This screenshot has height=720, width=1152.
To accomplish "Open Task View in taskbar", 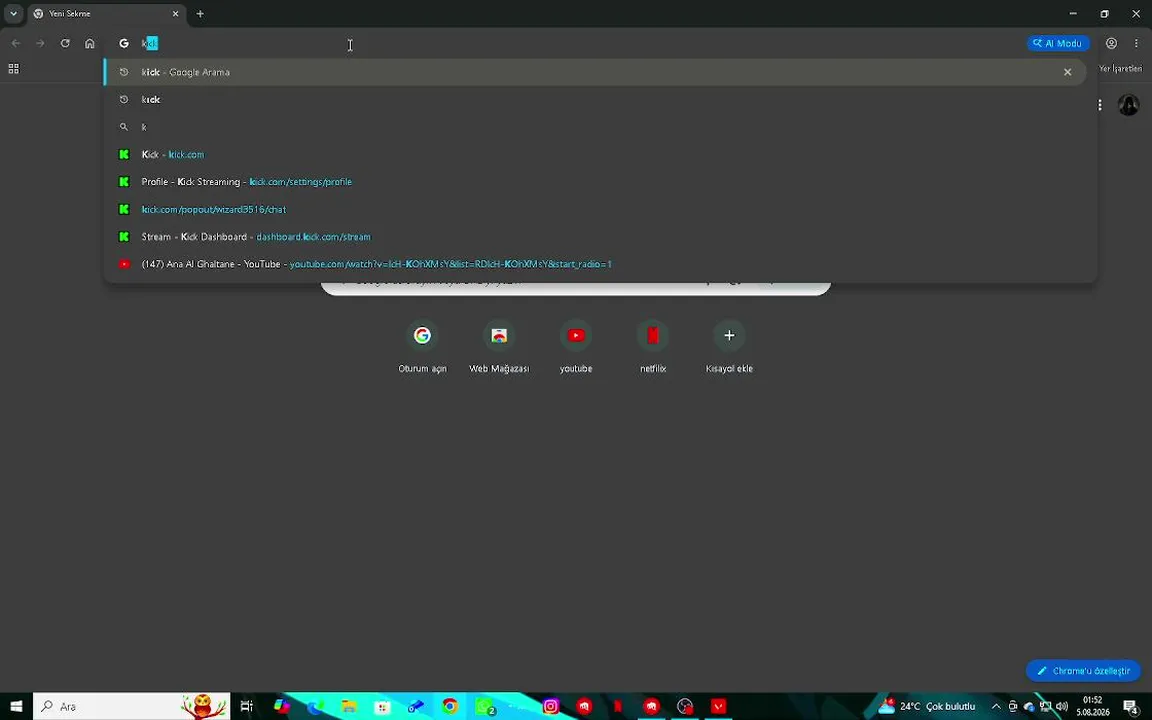I will [247, 706].
